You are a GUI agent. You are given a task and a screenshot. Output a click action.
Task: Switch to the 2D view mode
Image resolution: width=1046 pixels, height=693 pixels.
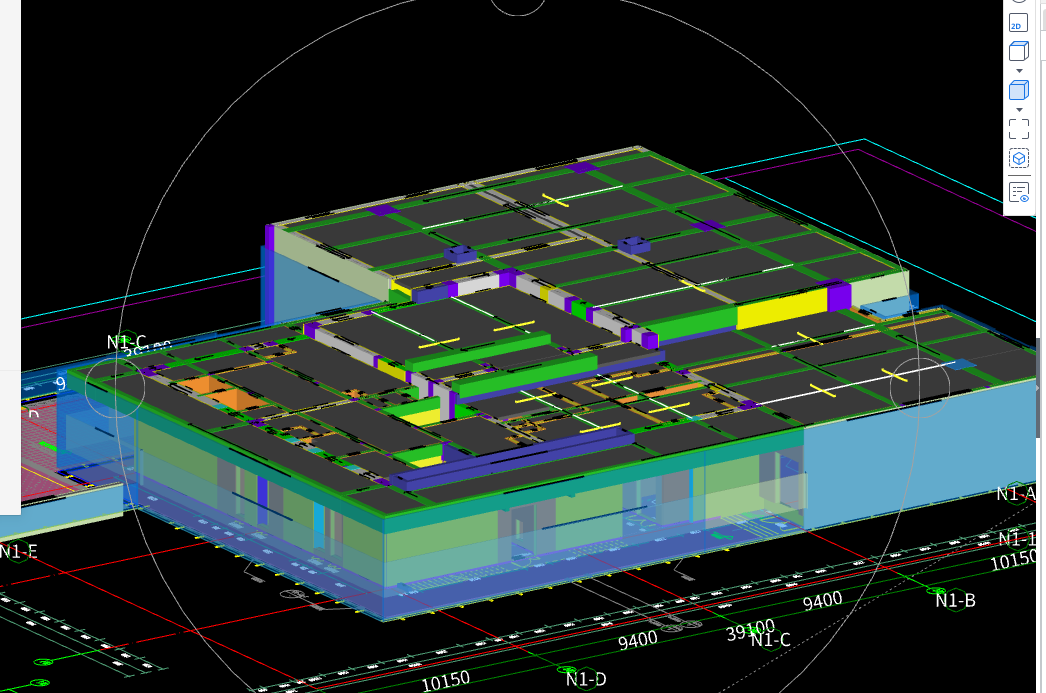(x=1019, y=23)
